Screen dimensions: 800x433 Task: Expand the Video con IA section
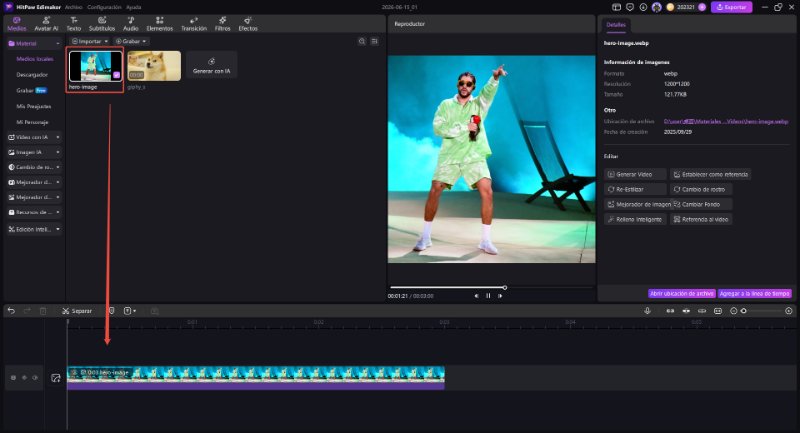(x=34, y=137)
